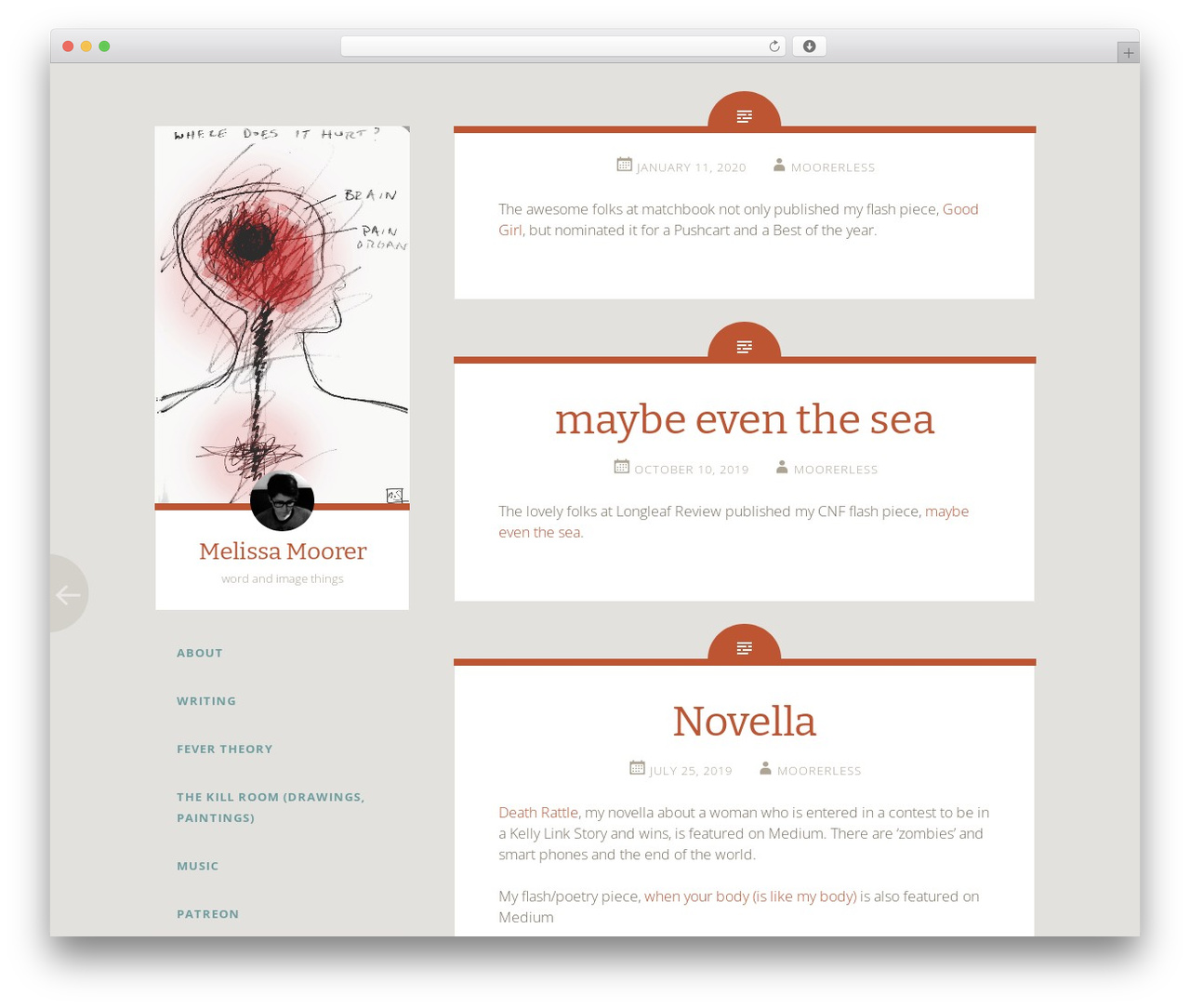Click the word and image things tagline

click(x=283, y=579)
